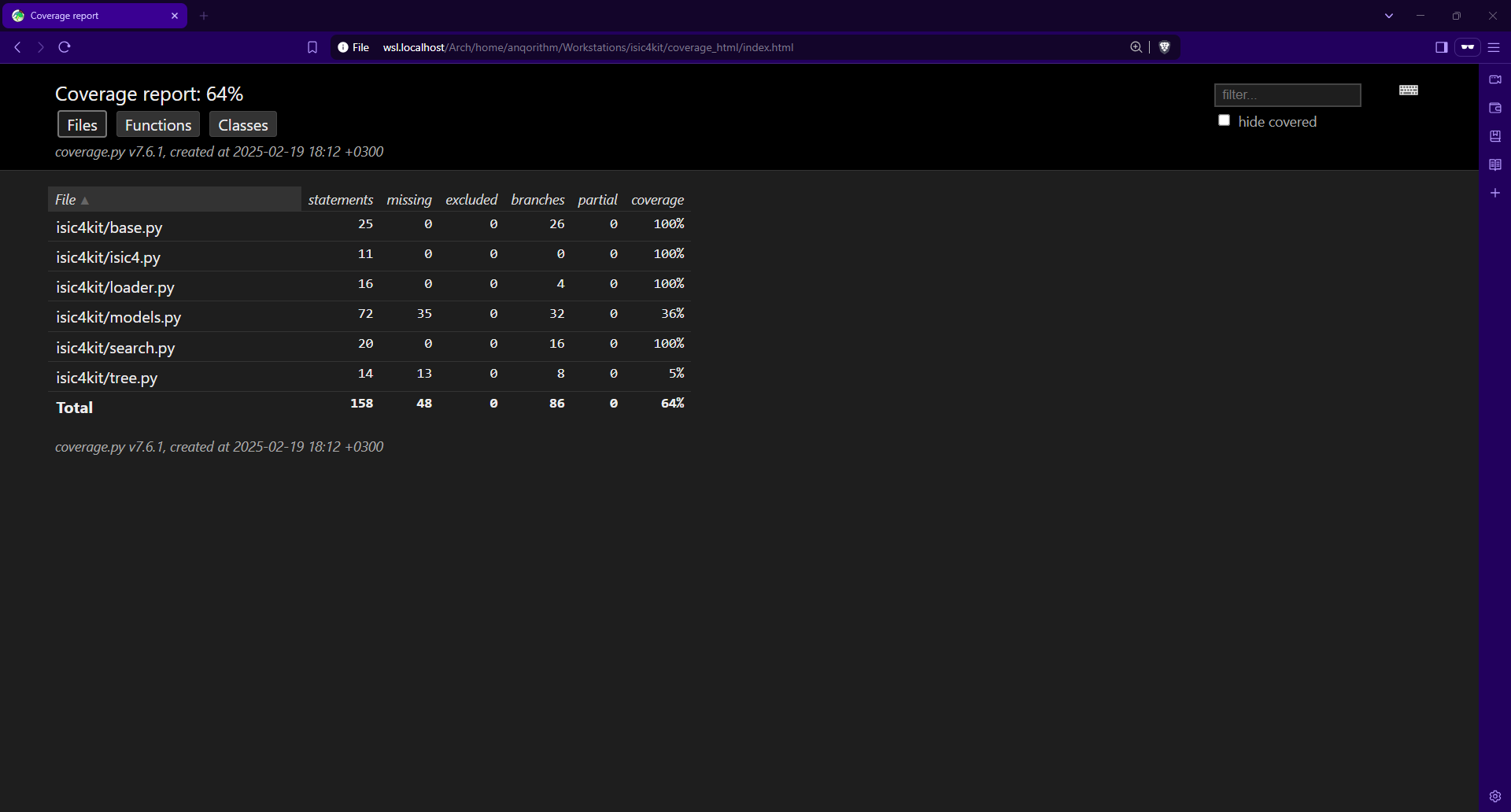Viewport: 1511px width, 812px height.
Task: Switch to the Functions tab
Action: [158, 125]
